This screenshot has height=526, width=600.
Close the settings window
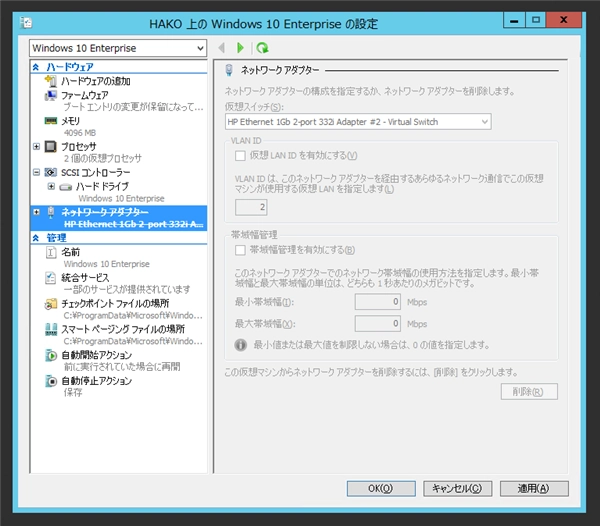click(564, 20)
